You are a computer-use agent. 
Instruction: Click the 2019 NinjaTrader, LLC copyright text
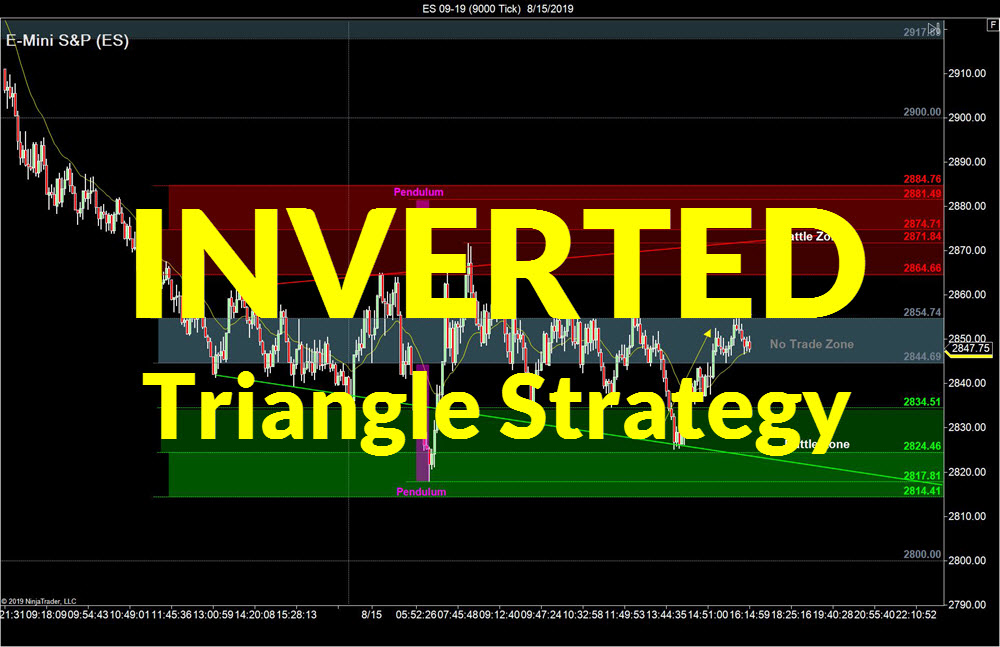[39, 601]
